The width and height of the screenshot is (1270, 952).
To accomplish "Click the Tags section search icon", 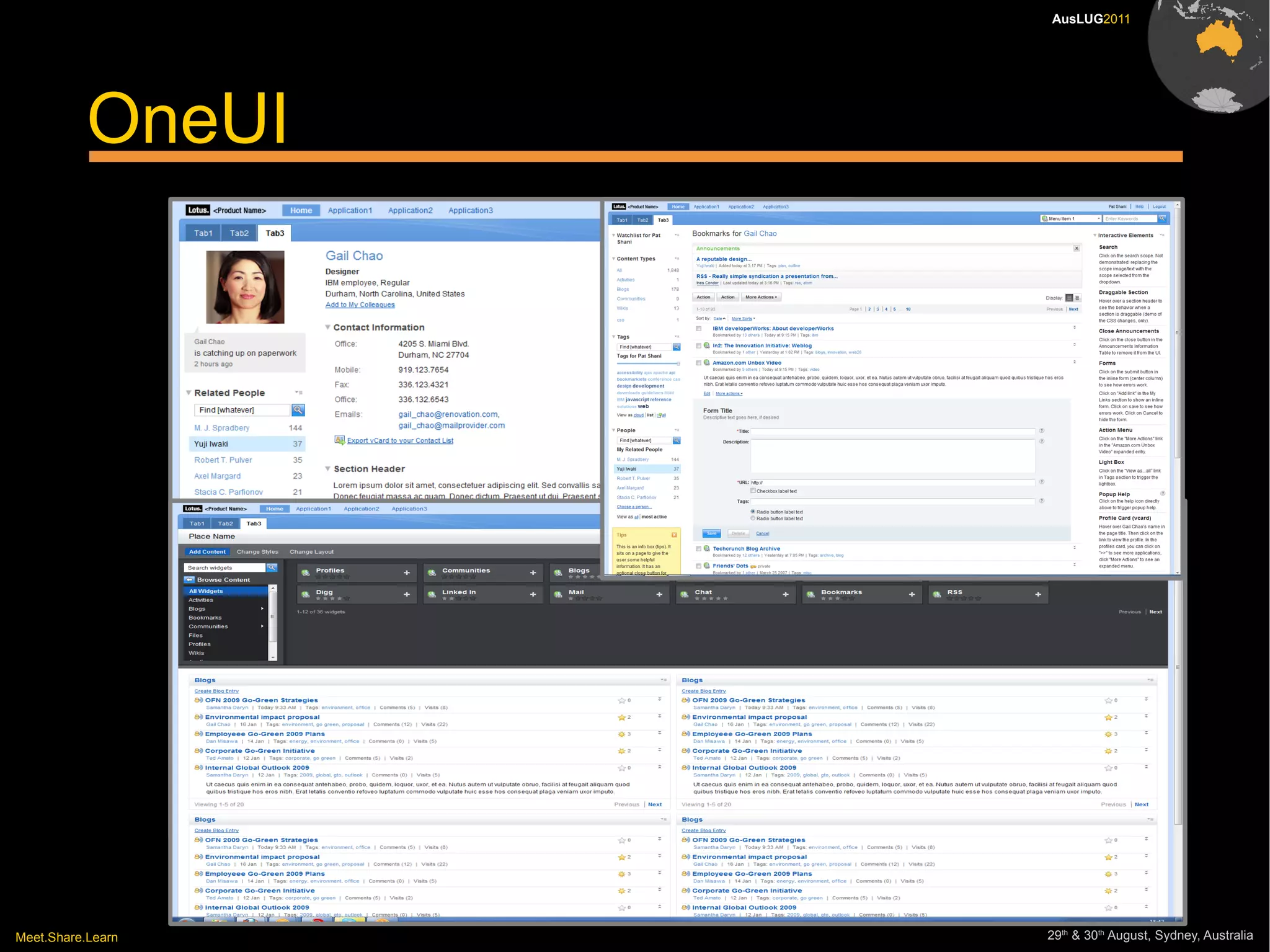I will [x=677, y=347].
